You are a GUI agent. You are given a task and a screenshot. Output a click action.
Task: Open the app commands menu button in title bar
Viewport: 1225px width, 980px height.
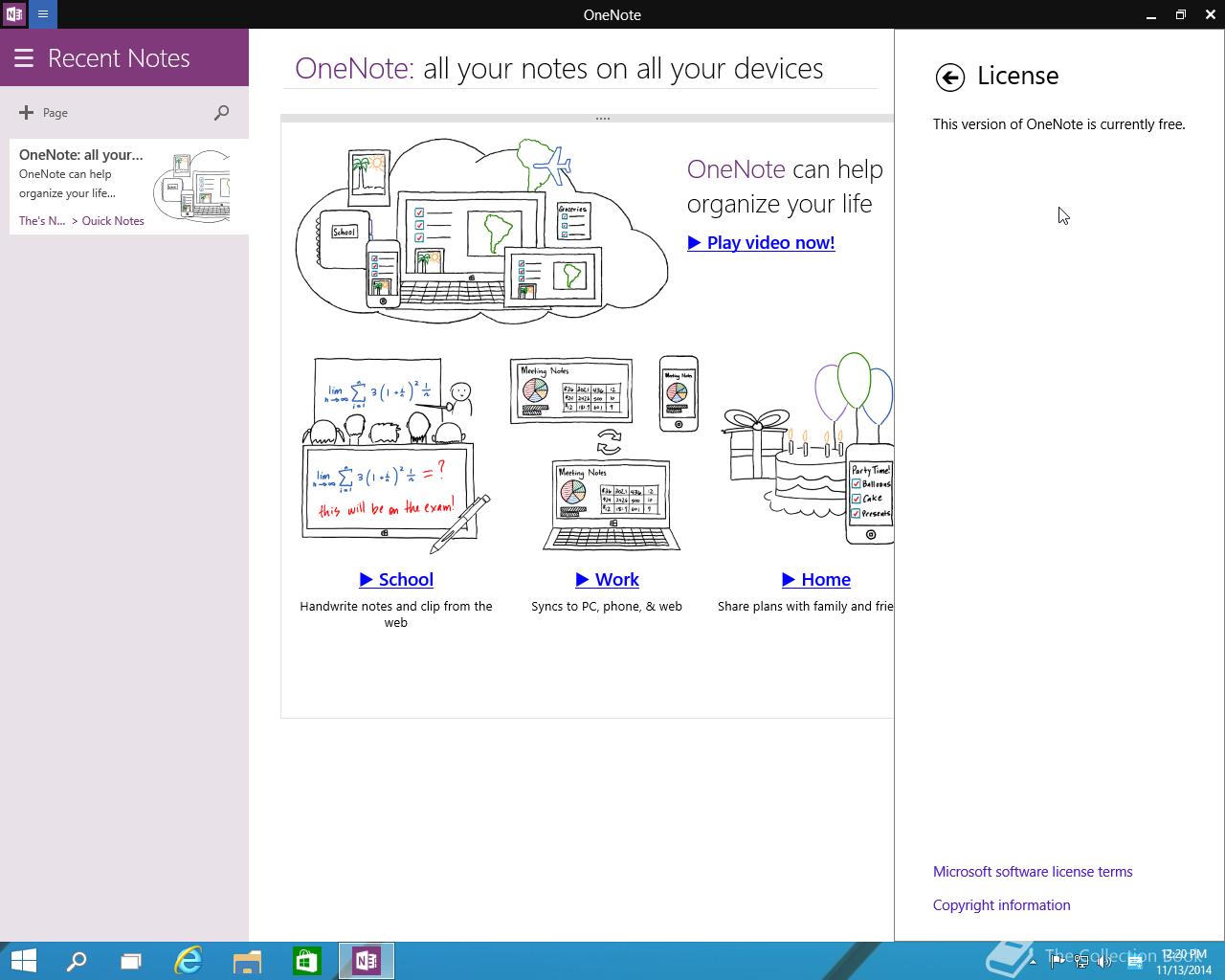pos(43,14)
